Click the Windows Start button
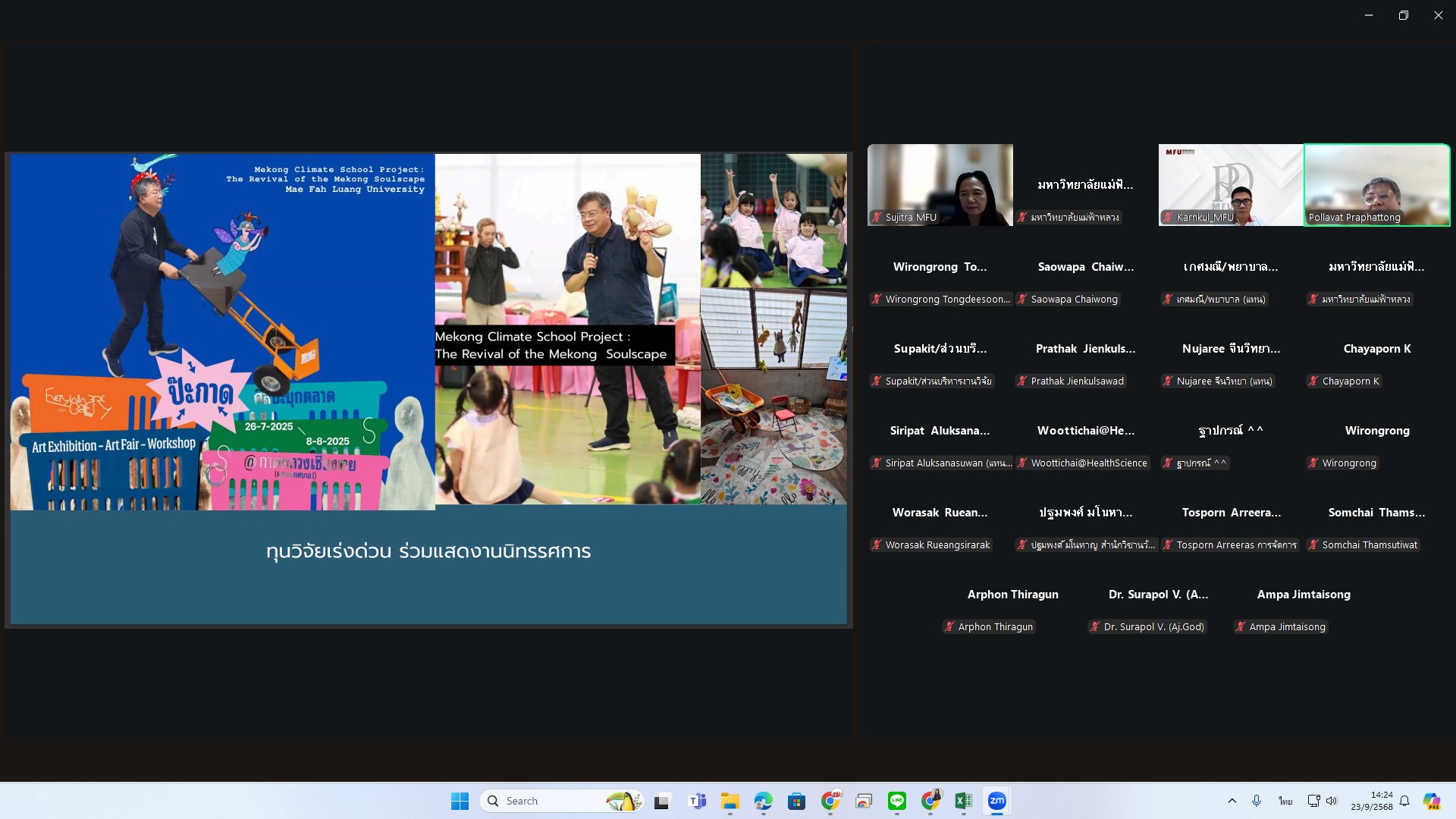Screen dimensions: 1456x819 click(460, 801)
